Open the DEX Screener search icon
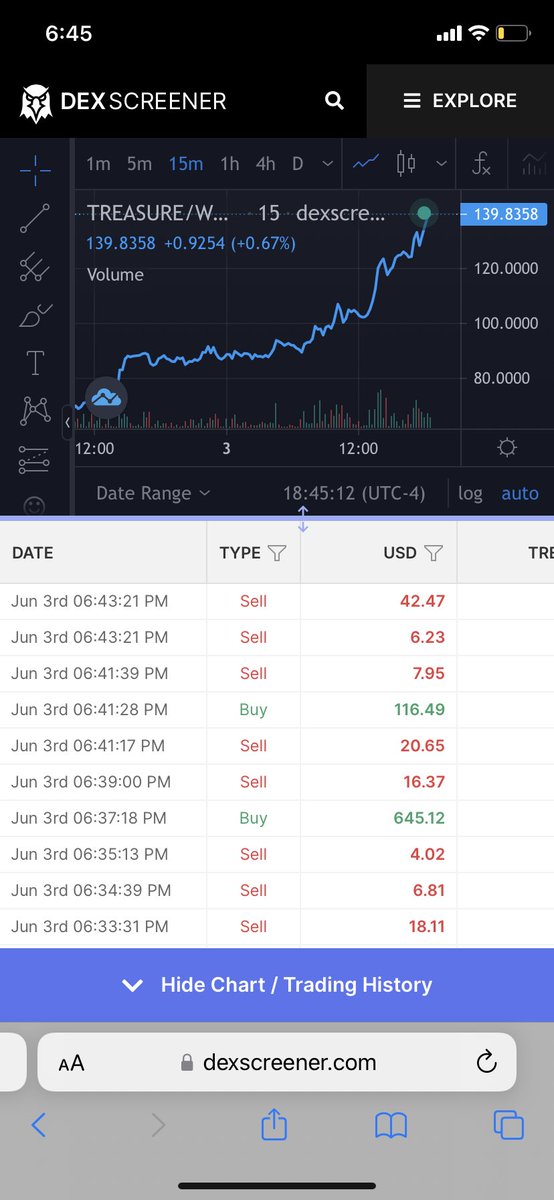Viewport: 554px width, 1200px height. click(335, 101)
